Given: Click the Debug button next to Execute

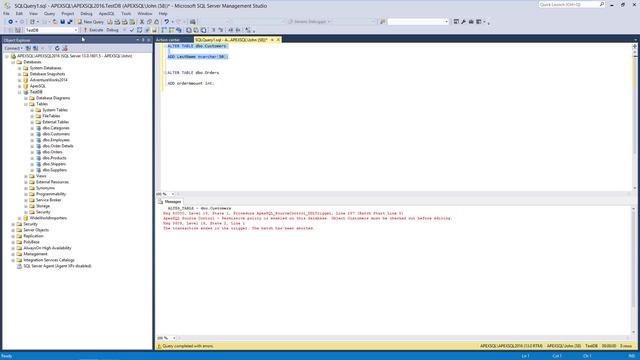Looking at the screenshot, I should [x=112, y=30].
